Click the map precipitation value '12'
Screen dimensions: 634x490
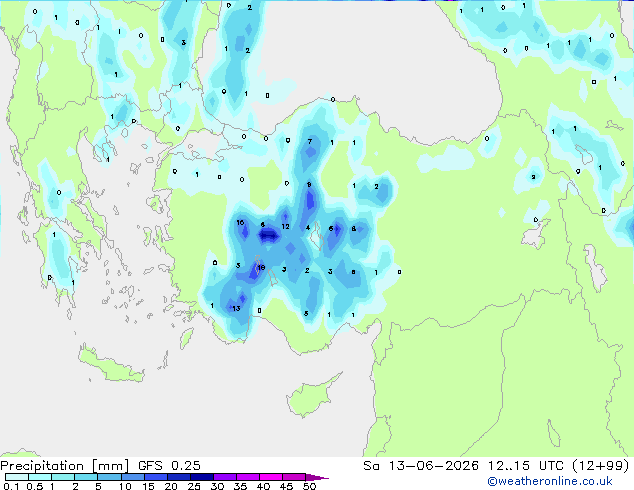(285, 226)
